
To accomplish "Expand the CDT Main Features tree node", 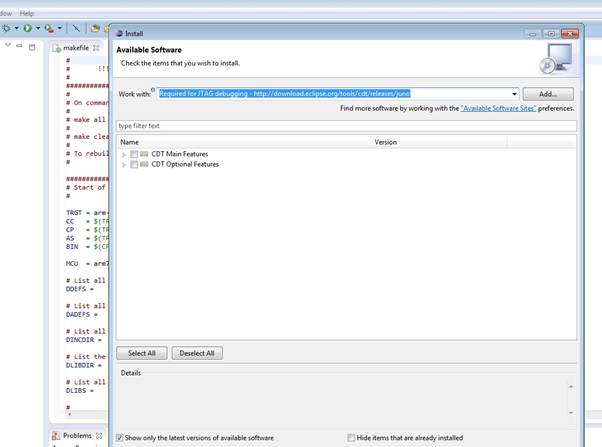I will pos(124,154).
